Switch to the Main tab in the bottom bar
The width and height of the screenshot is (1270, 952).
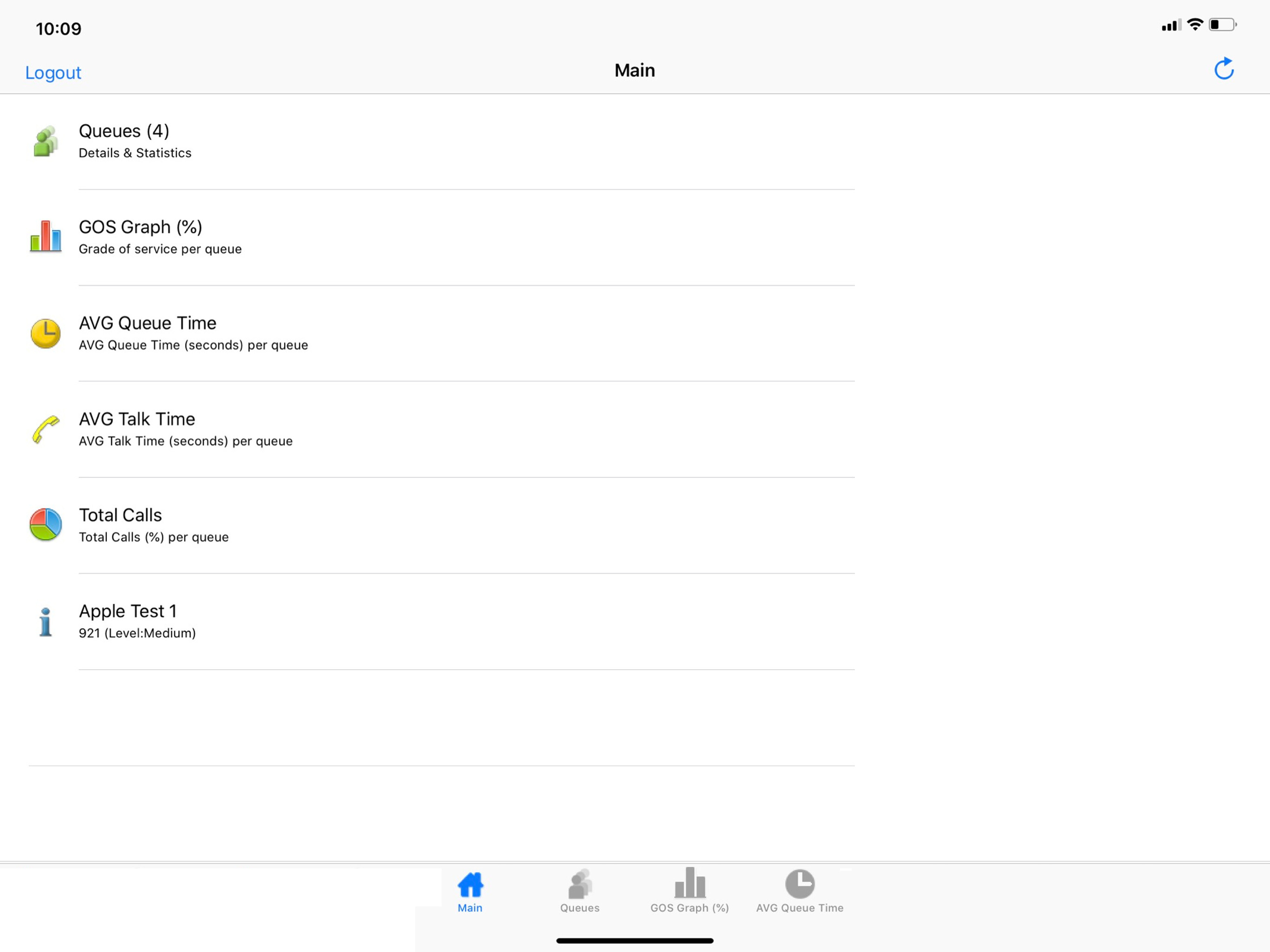[470, 892]
